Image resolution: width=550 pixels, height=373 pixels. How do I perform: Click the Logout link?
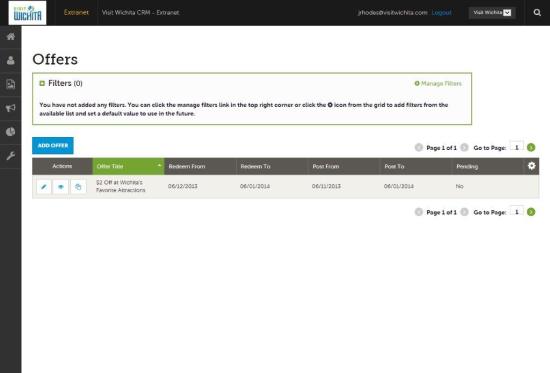tap(442, 13)
